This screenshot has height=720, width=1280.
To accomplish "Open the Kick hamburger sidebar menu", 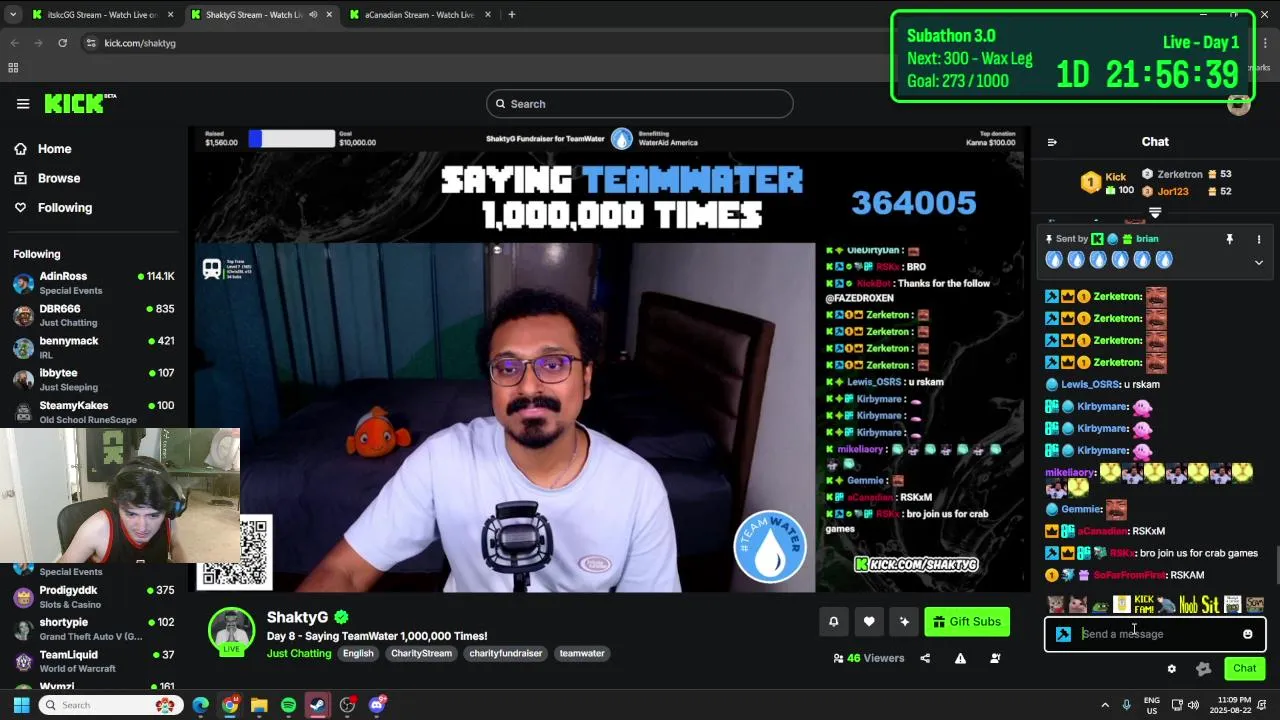I will (23, 104).
